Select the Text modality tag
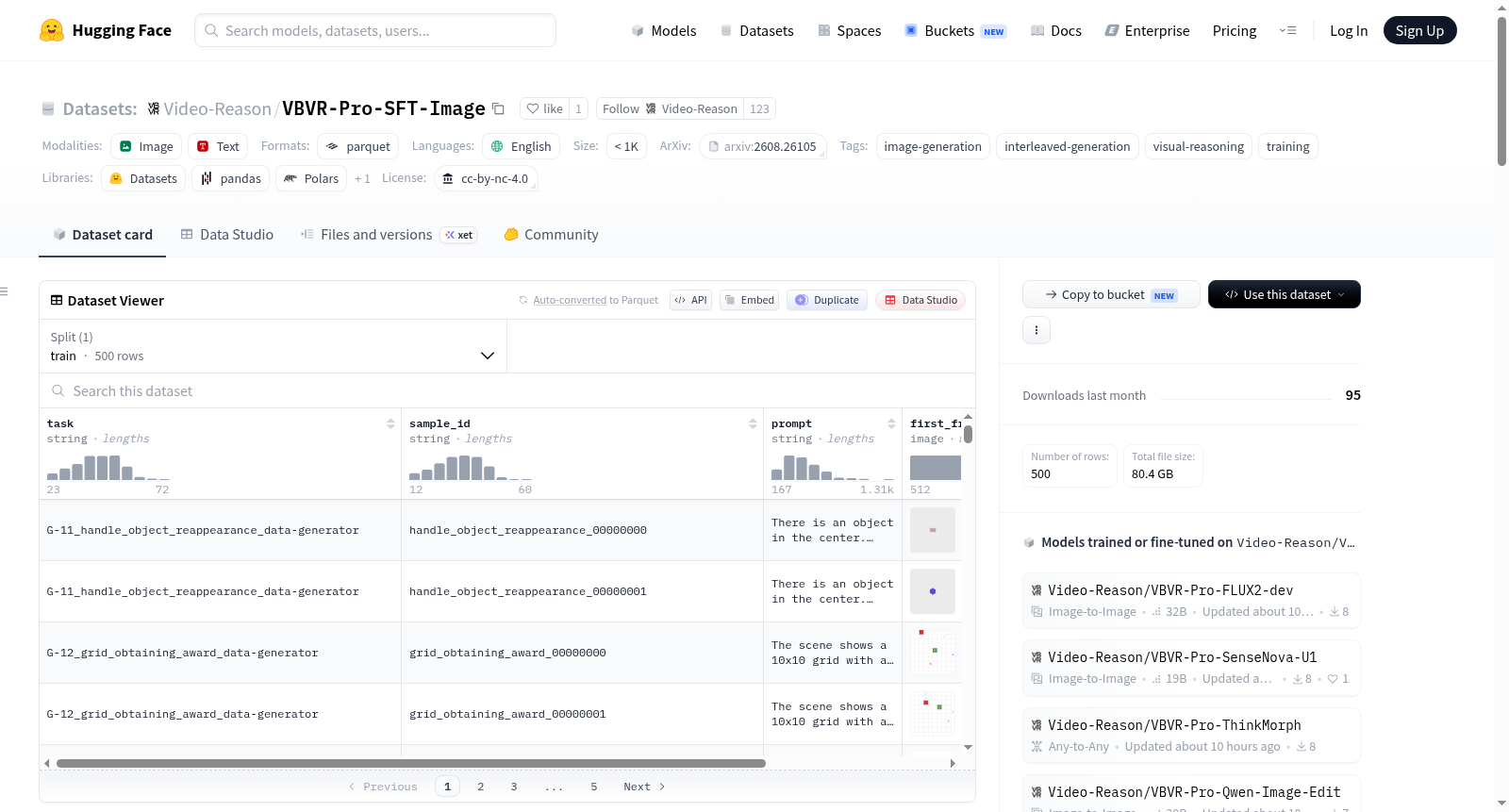This screenshot has height=812, width=1509. pos(218,146)
